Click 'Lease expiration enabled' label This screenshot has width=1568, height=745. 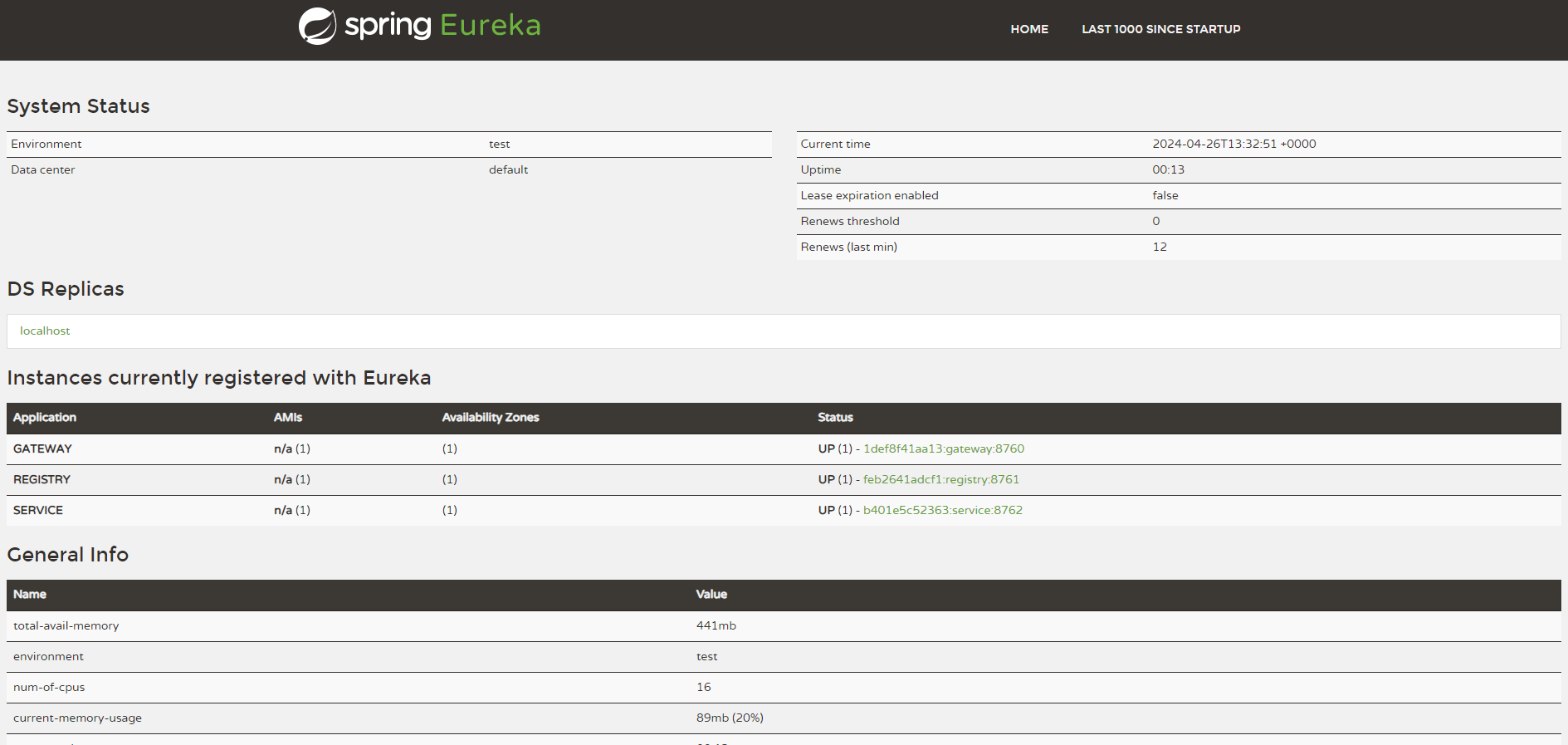(869, 195)
